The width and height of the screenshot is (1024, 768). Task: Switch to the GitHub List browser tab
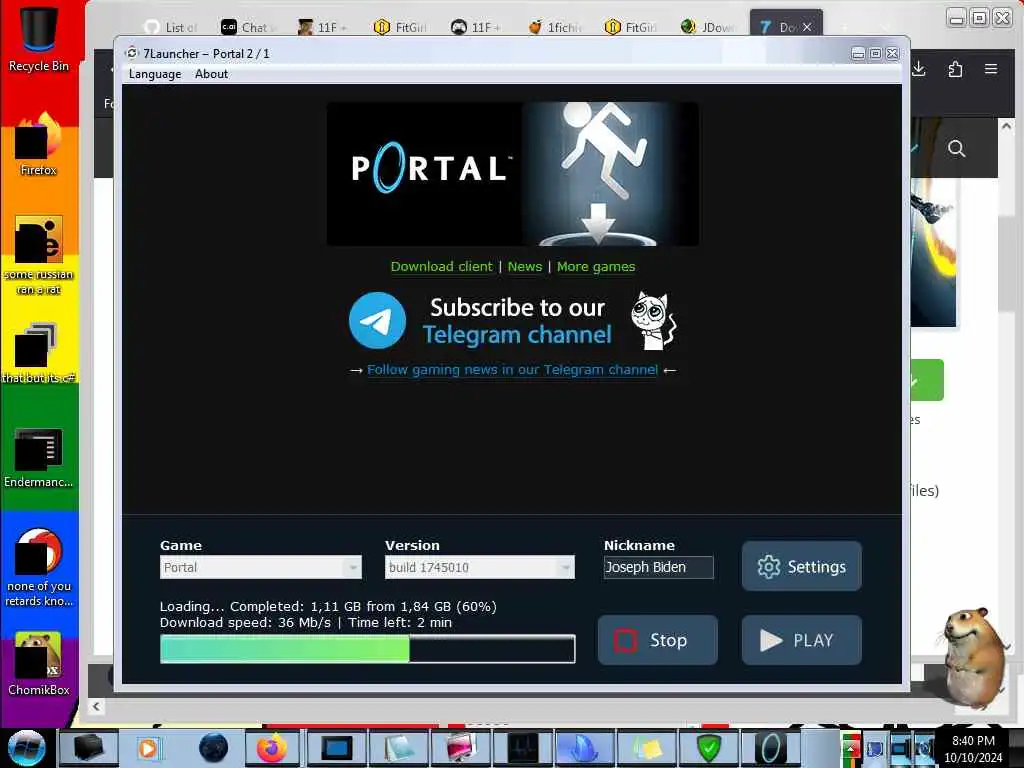pyautogui.click(x=170, y=27)
